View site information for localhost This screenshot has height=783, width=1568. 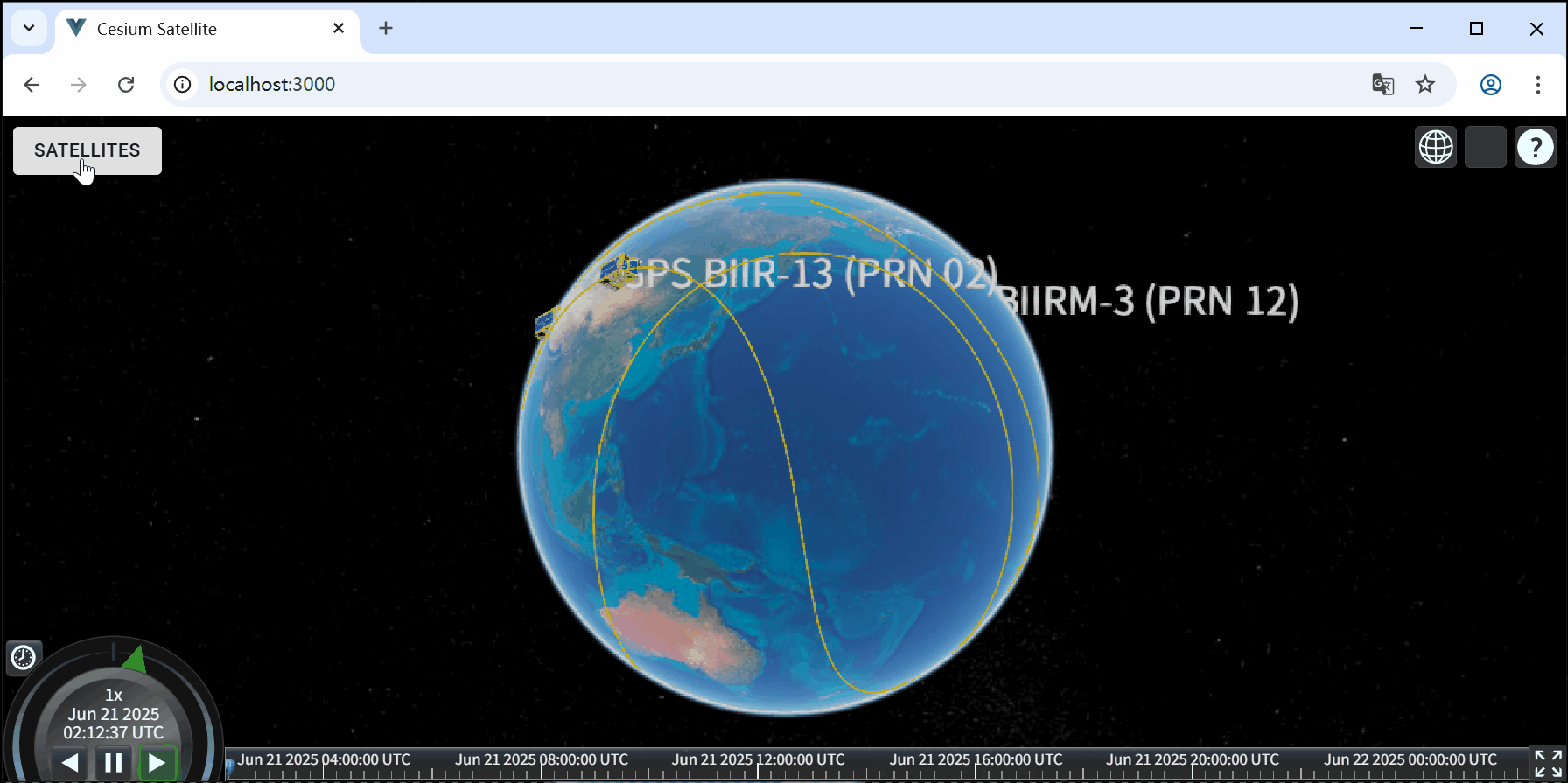[182, 84]
